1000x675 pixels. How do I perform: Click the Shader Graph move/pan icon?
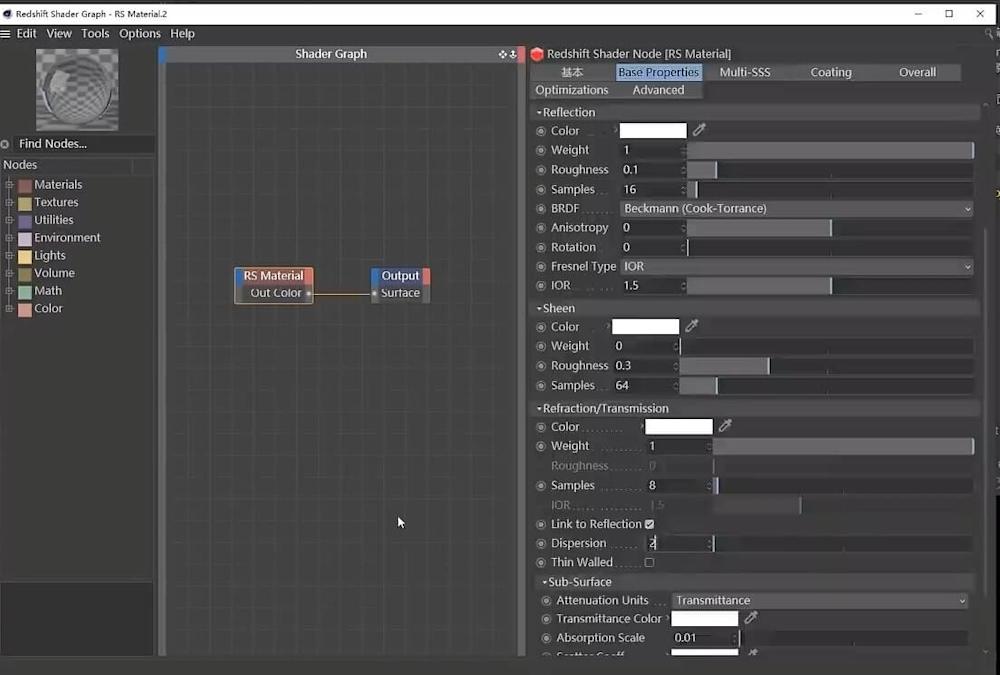pos(503,54)
